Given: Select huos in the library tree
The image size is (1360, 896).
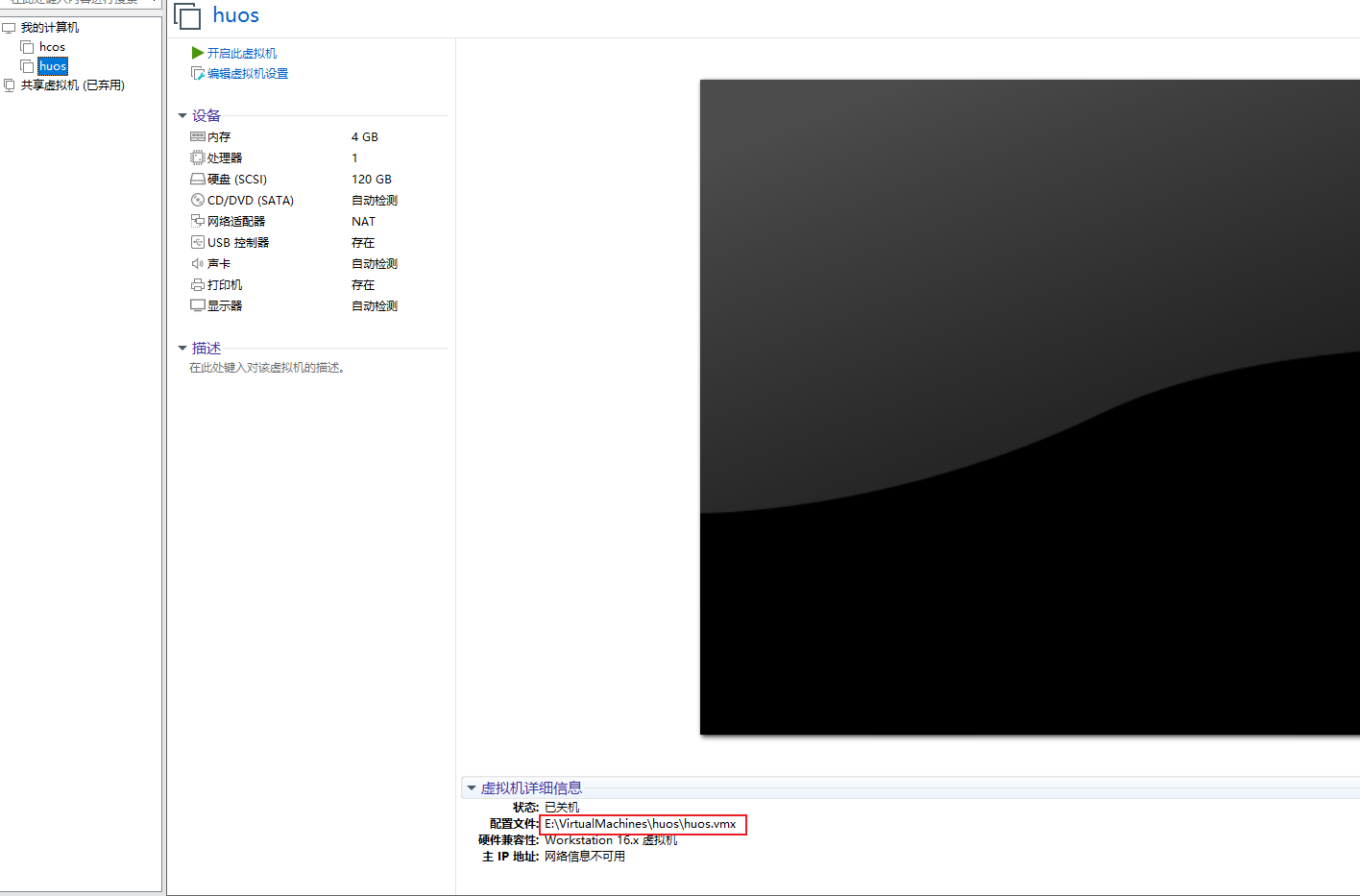Looking at the screenshot, I should 53,66.
